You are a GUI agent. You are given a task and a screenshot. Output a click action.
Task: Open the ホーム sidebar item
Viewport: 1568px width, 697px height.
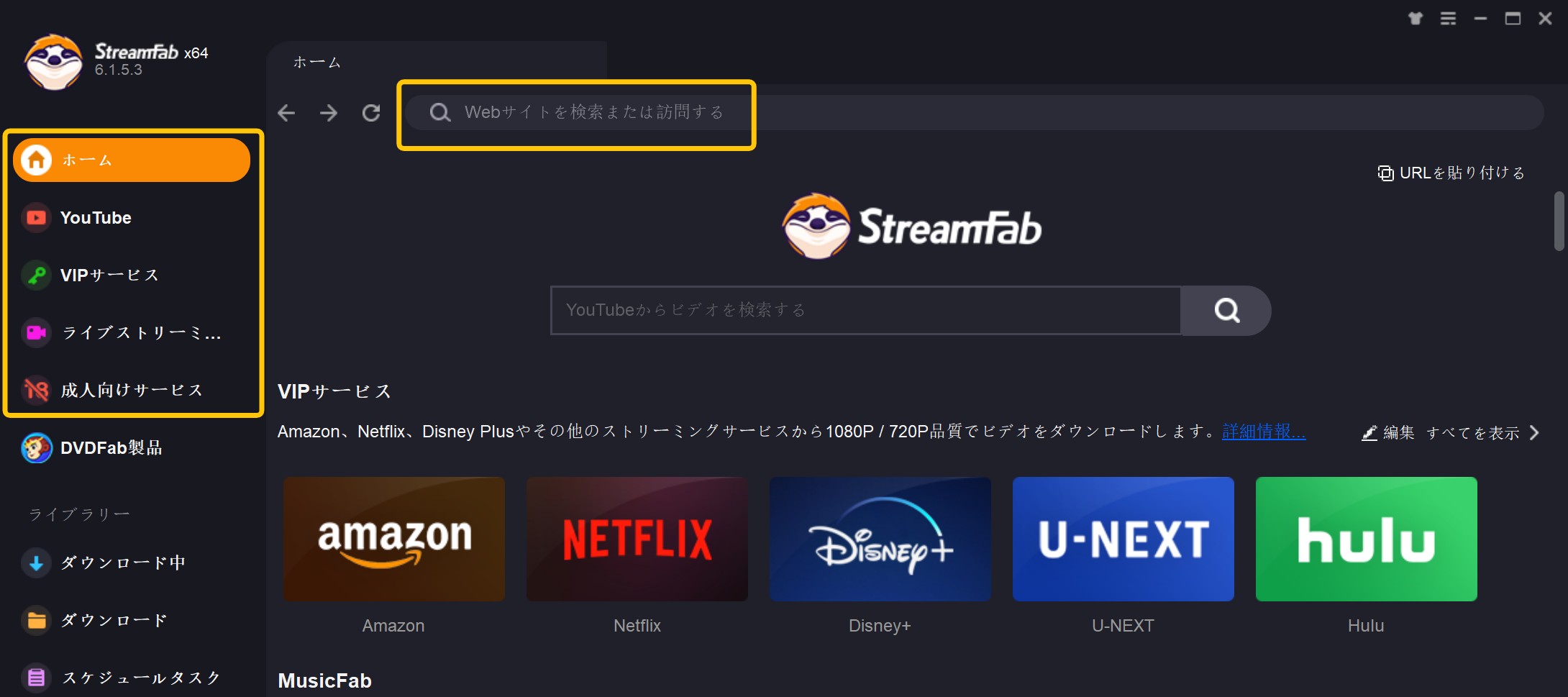(132, 160)
